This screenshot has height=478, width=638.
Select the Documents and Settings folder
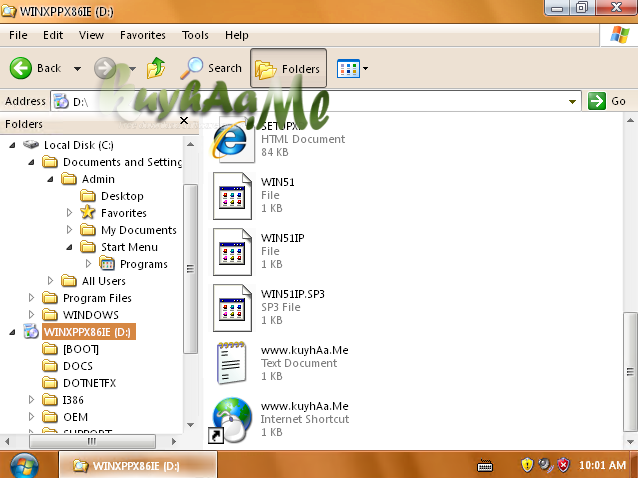[112, 162]
